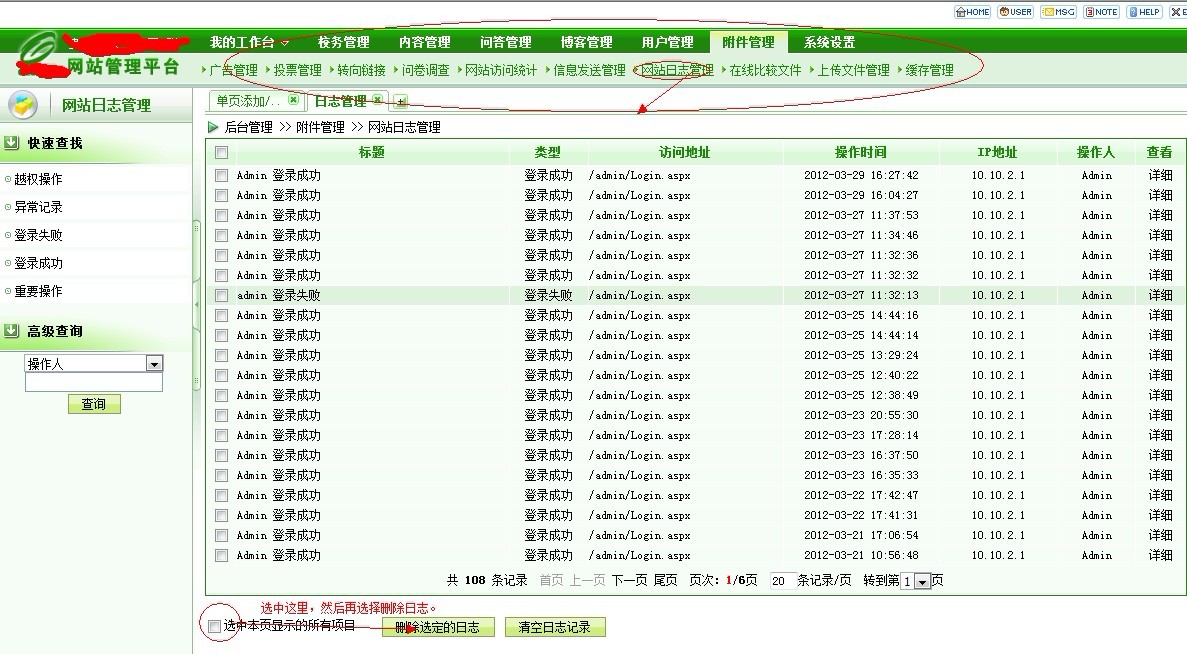
Task: Click the NOTE icon
Action: pos(1101,12)
